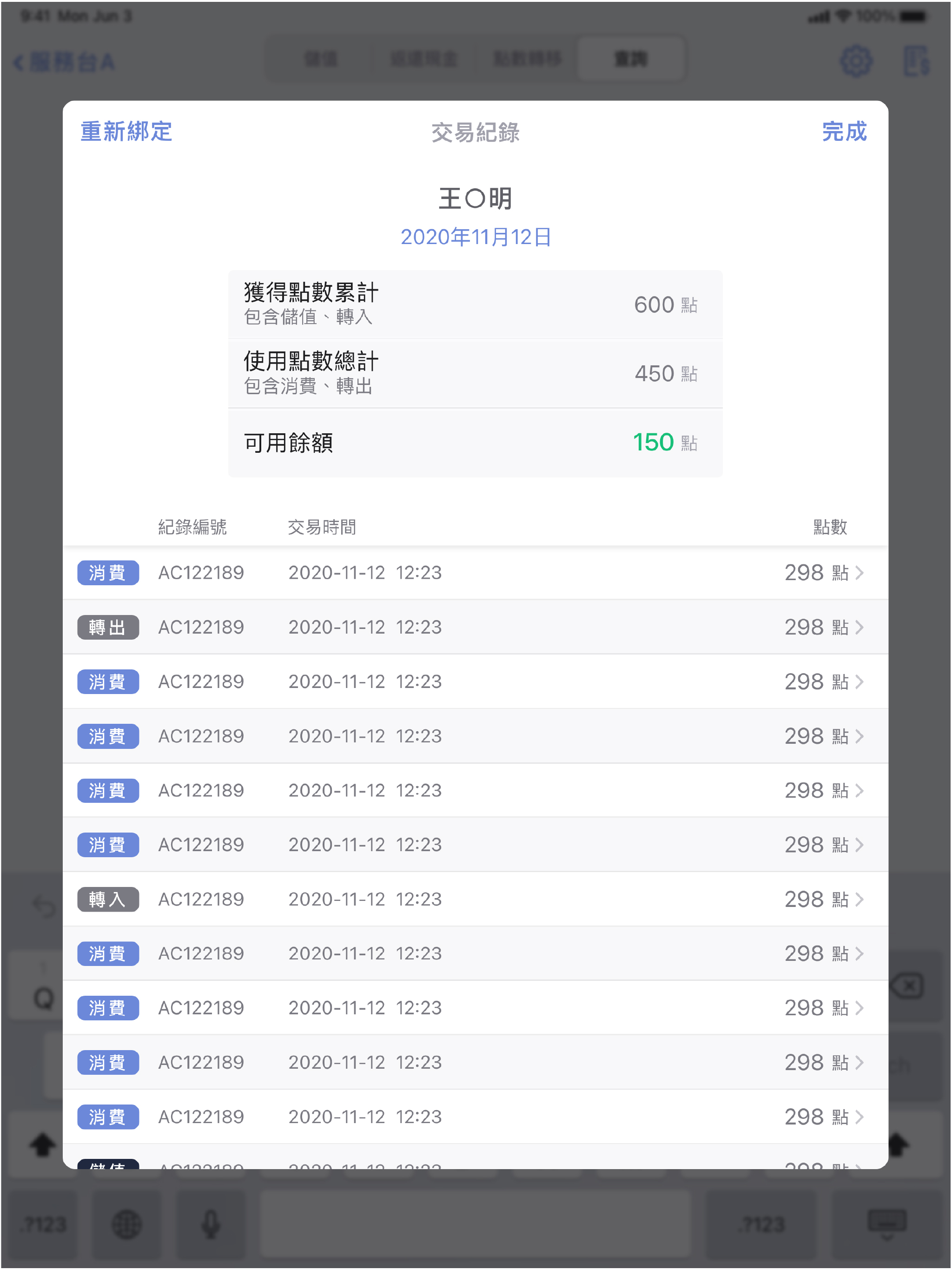Tap 重新綁定 to rebind the card

[126, 132]
